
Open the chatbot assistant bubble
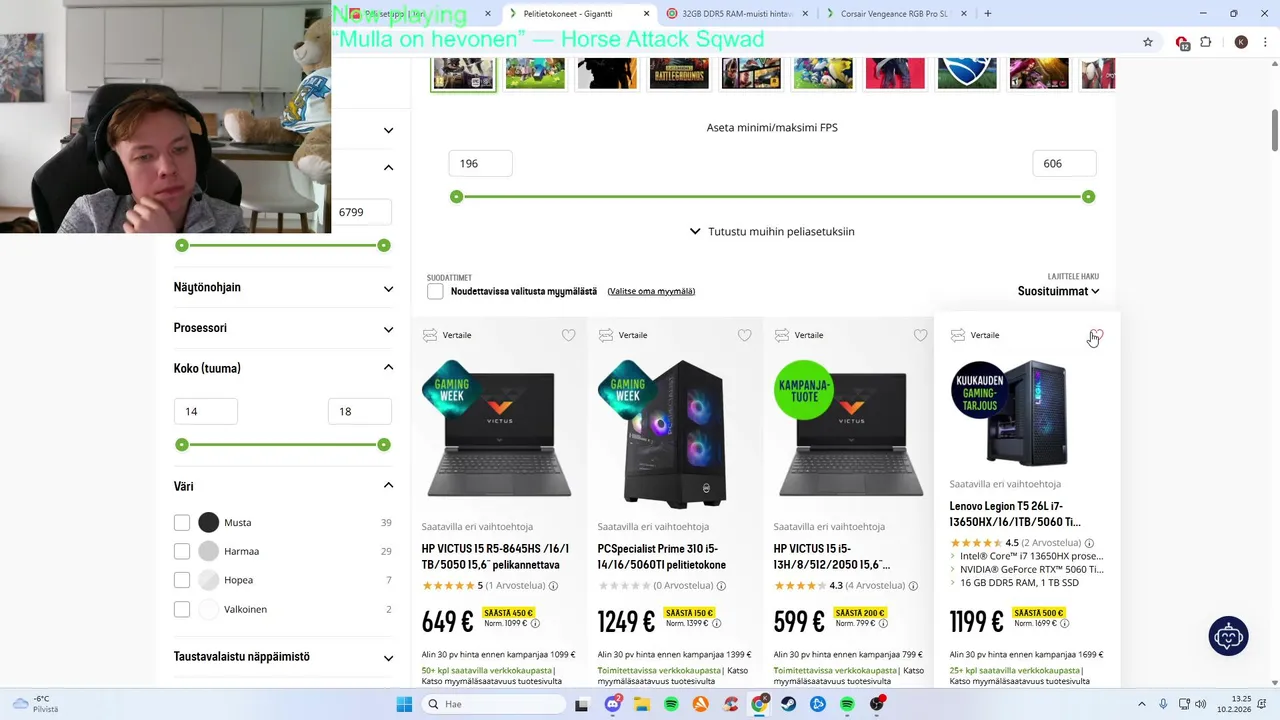point(1228,636)
